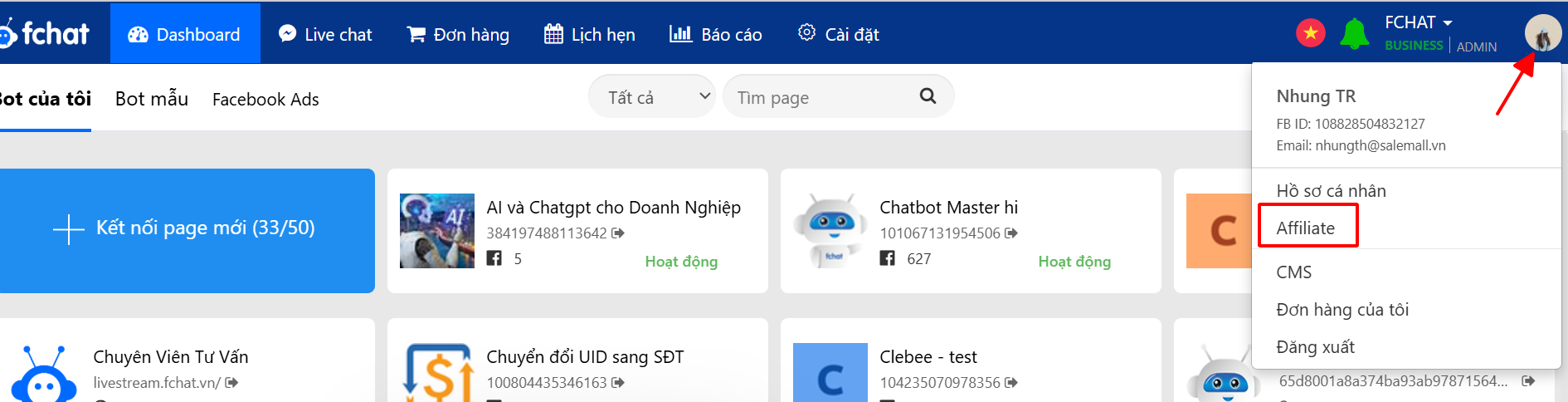Switch to the Facebook Ads tab

pos(265,100)
